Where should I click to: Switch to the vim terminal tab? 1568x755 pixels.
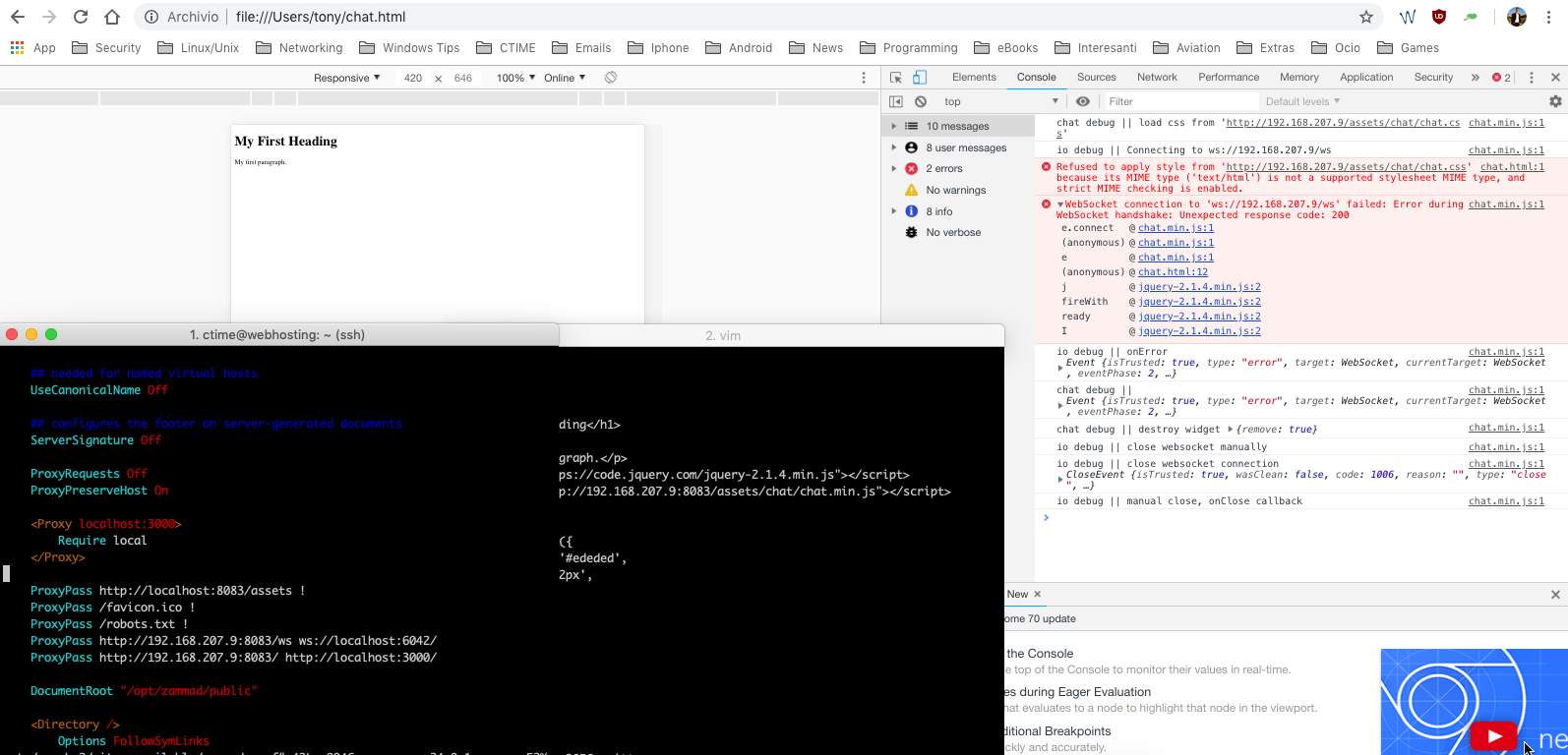click(723, 335)
